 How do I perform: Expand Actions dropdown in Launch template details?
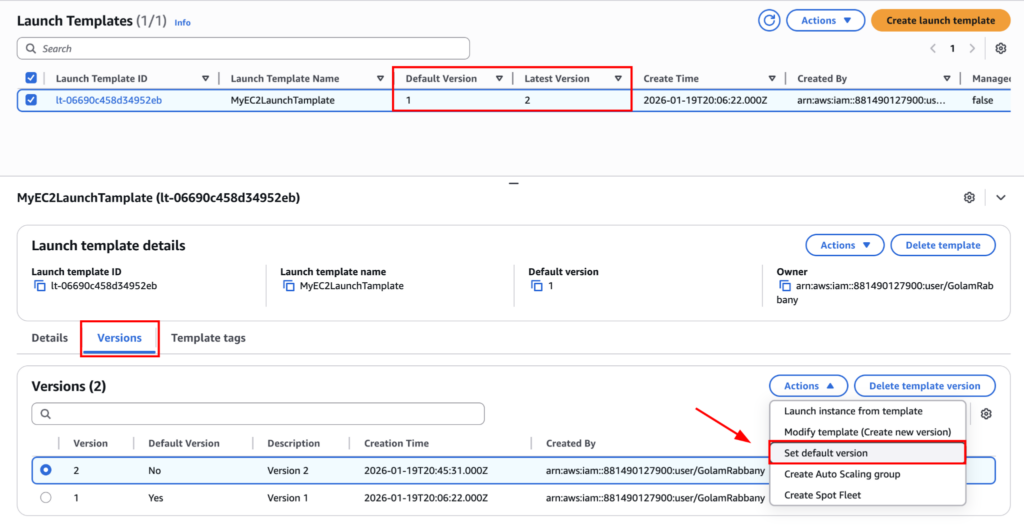tap(845, 245)
